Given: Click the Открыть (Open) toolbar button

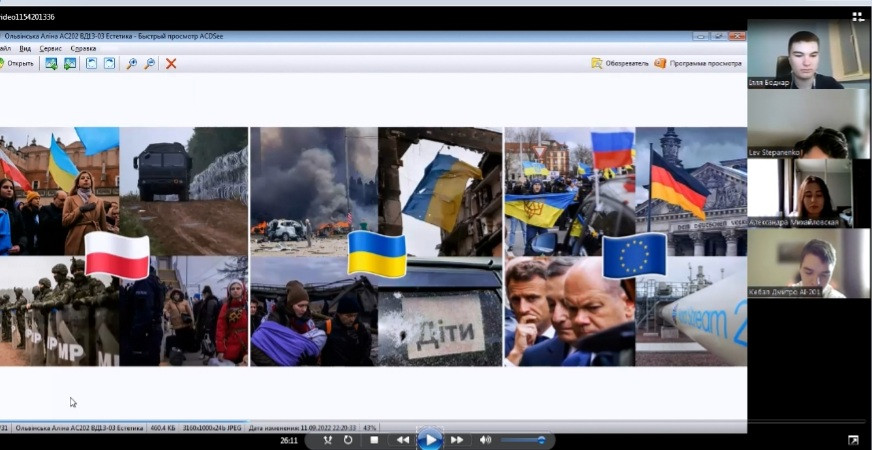Looking at the screenshot, I should pyautogui.click(x=18, y=63).
